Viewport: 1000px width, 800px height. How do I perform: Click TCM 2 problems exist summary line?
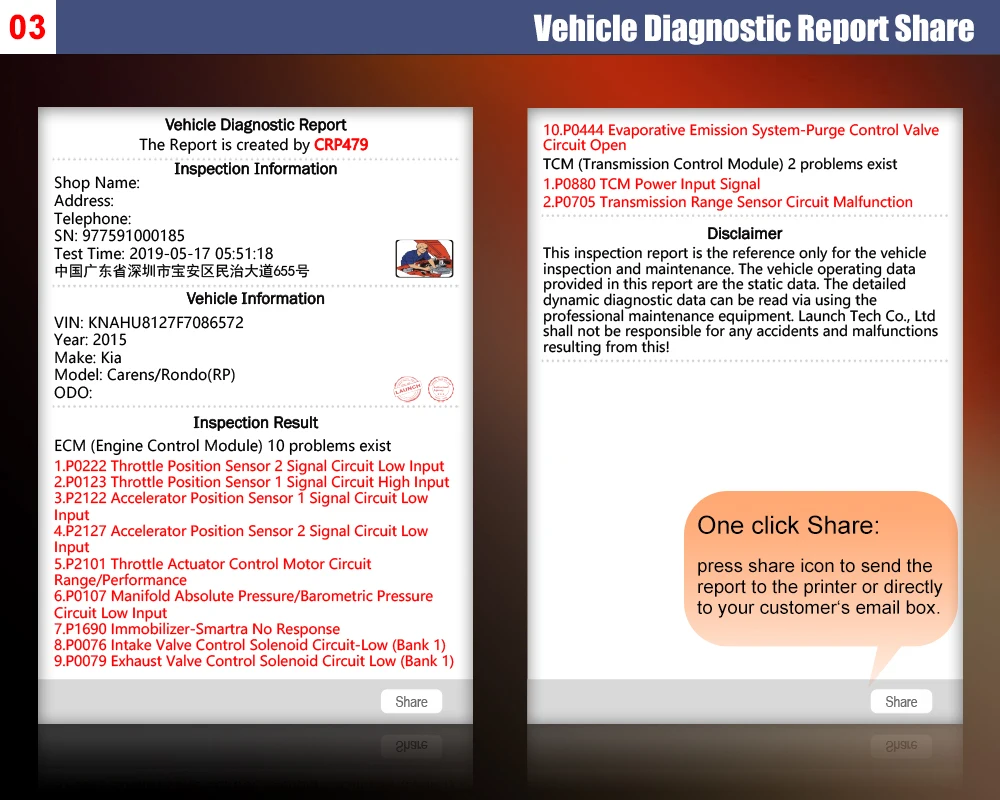[x=720, y=165]
